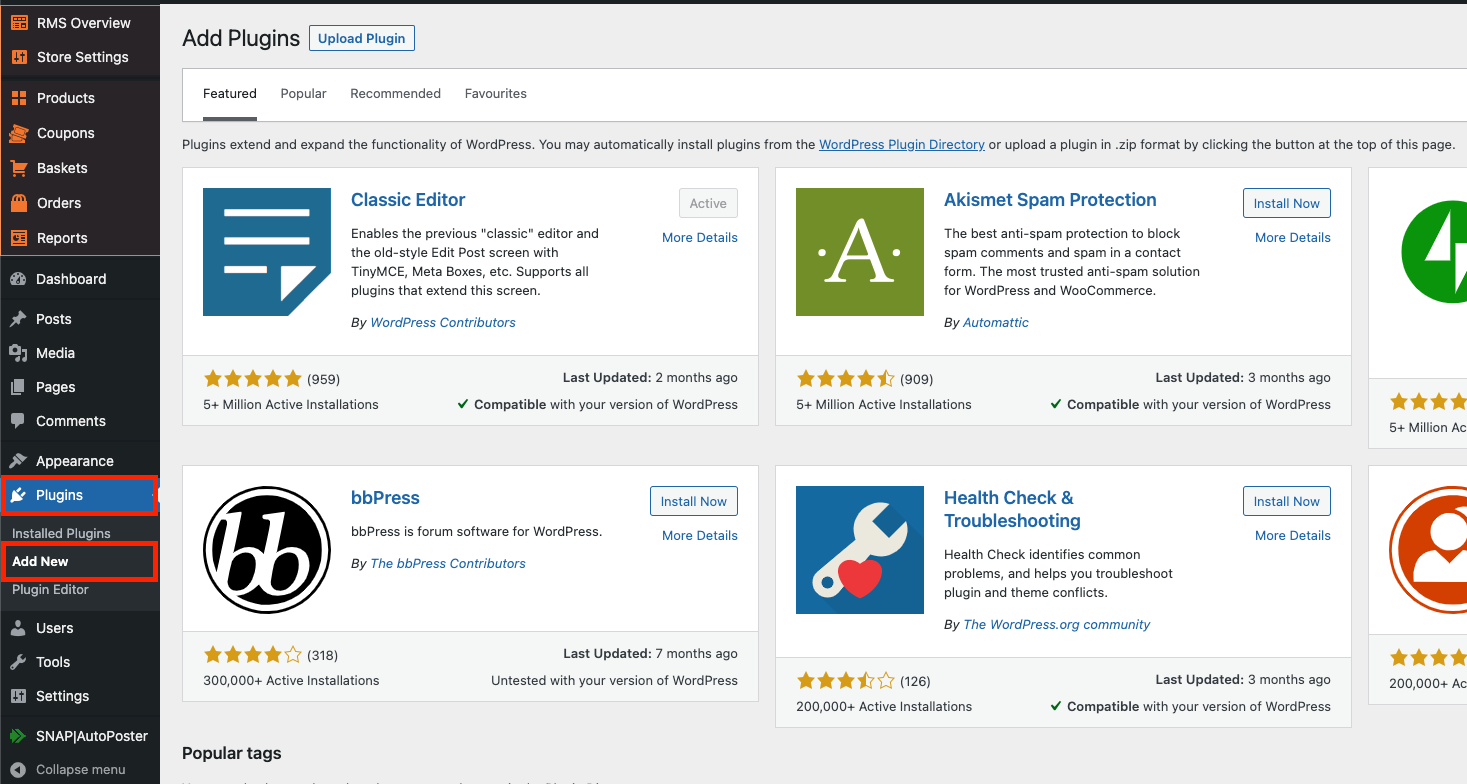Click the bbPress title link

pyautogui.click(x=385, y=498)
